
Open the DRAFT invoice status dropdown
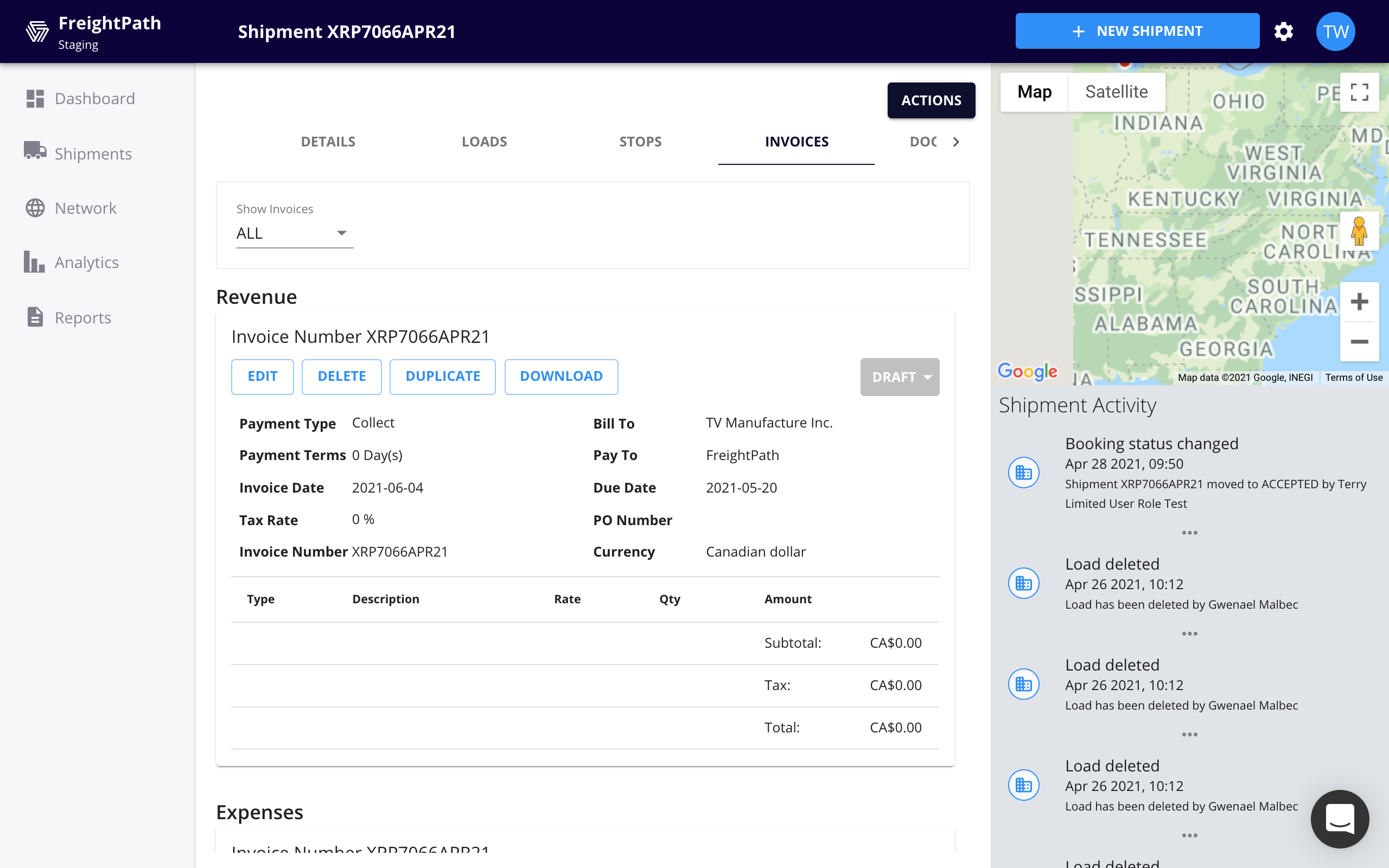tap(899, 376)
